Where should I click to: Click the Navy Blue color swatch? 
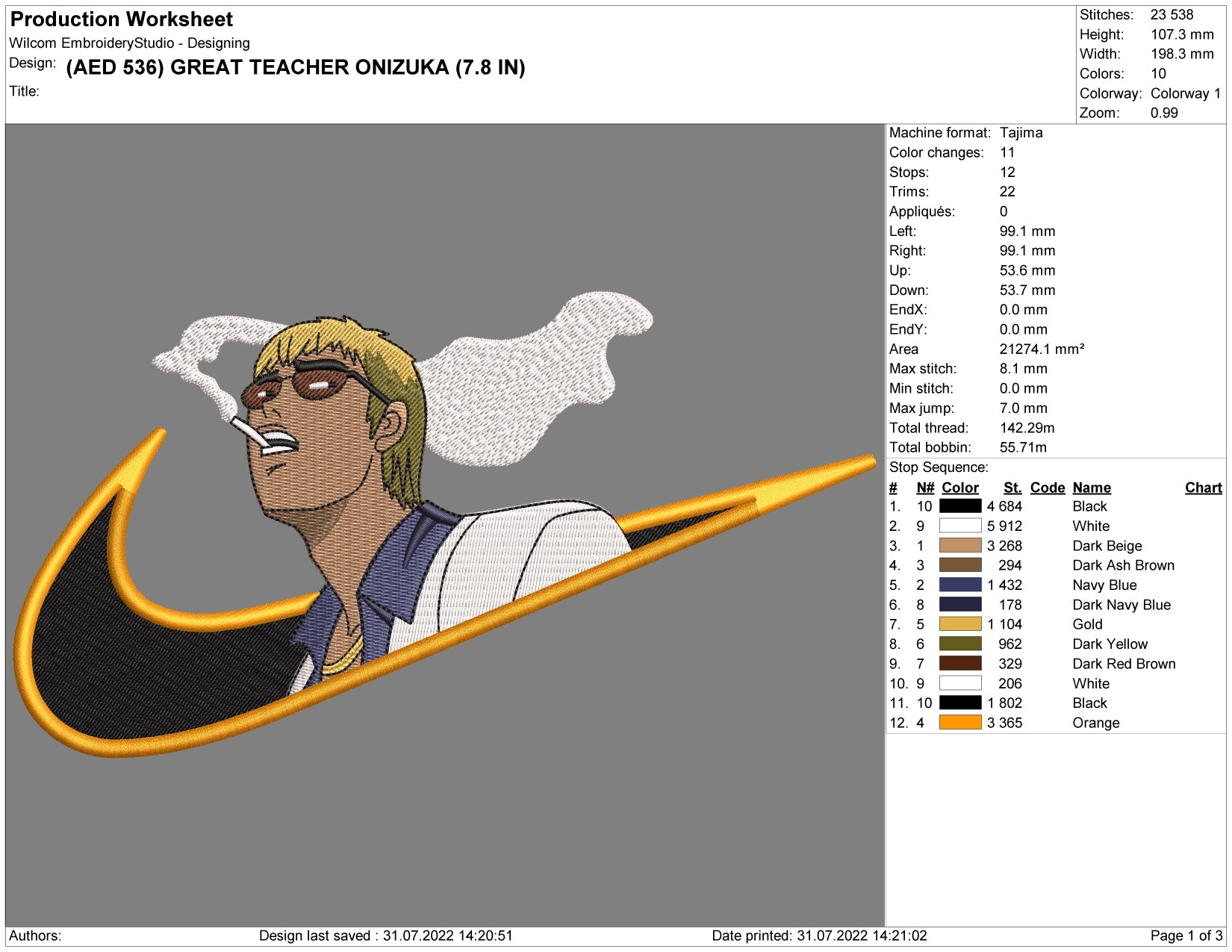click(x=960, y=585)
